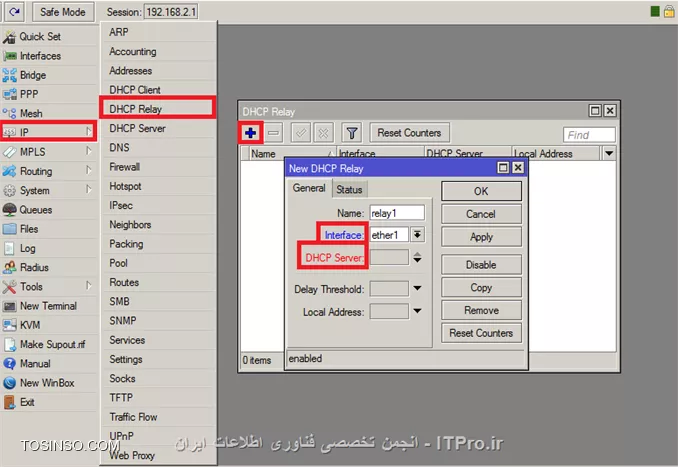Screen dimensions: 678x467
Task: Open Radius in the sidebar
Action: tap(48, 267)
